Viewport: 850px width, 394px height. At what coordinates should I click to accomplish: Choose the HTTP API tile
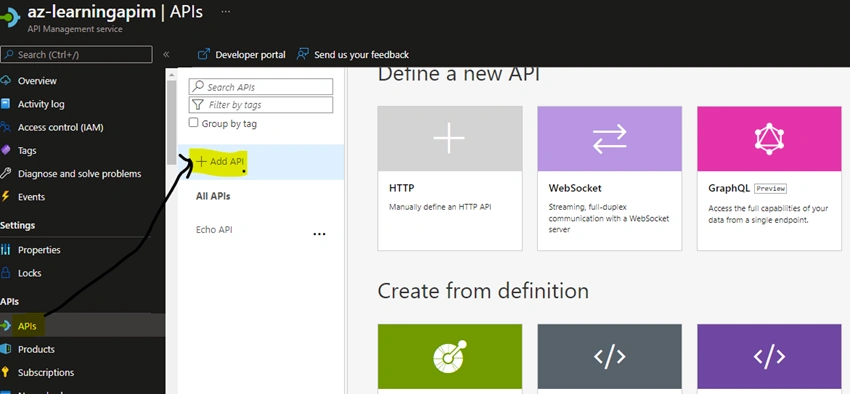pos(450,178)
